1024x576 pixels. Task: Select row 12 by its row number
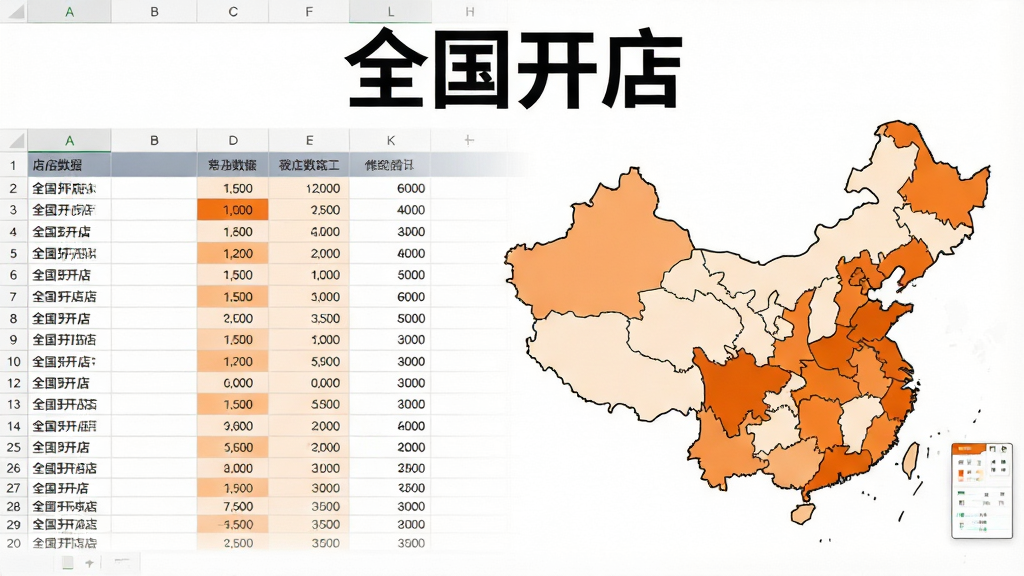point(13,383)
